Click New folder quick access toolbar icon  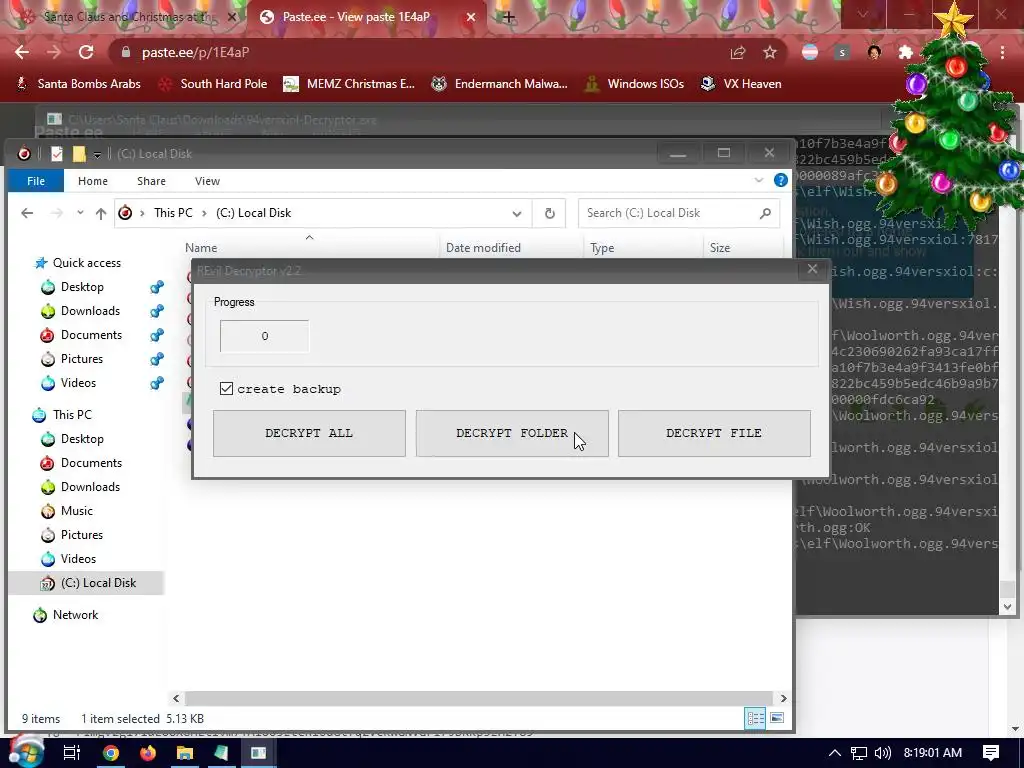coord(79,153)
